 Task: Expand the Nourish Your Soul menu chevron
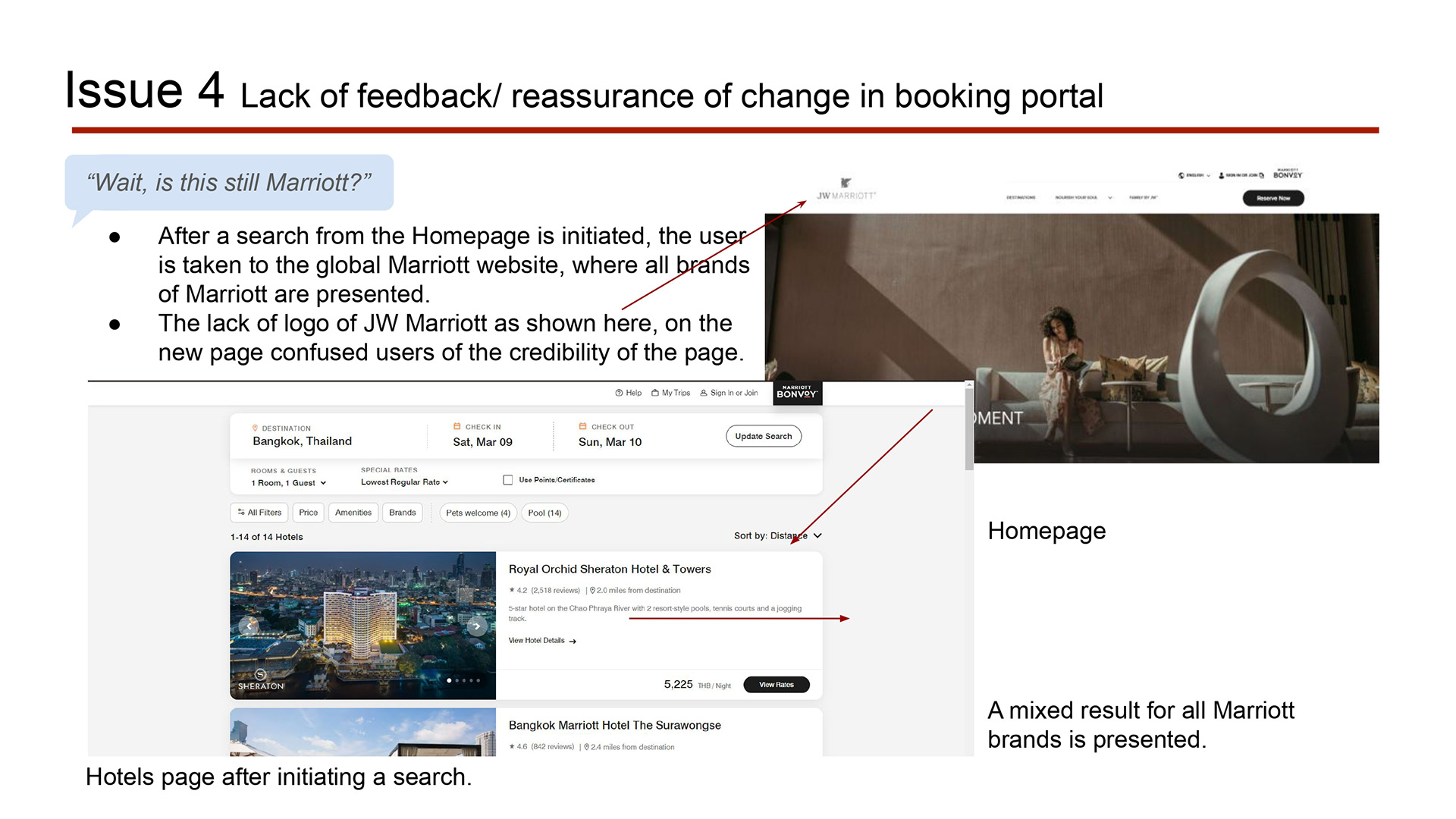(x=1110, y=198)
